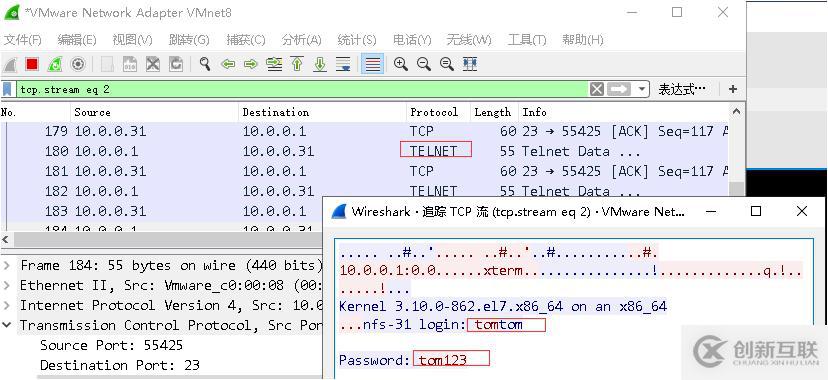Jump to last packet icon
This screenshot has height=380, width=828.
[320, 64]
